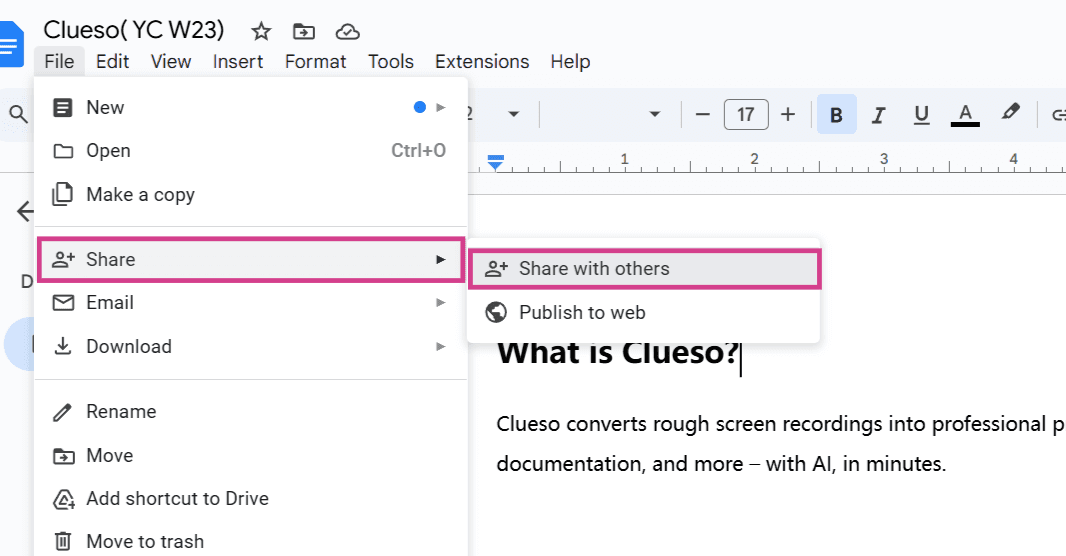Click the pencil icon beside Rename
Image resolution: width=1066 pixels, height=556 pixels.
pyautogui.click(x=63, y=412)
